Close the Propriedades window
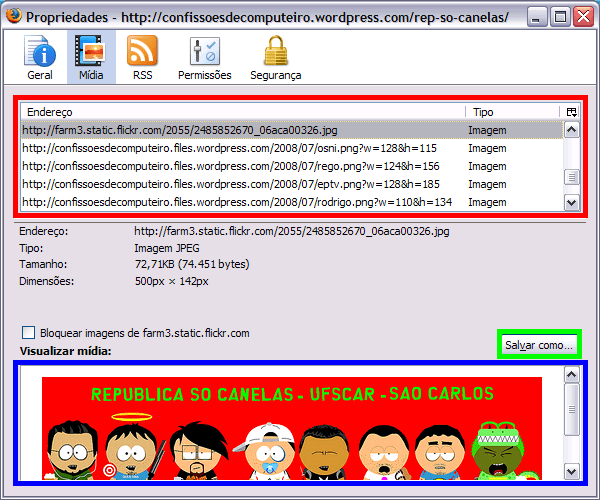This screenshot has width=600, height=500. (584, 17)
